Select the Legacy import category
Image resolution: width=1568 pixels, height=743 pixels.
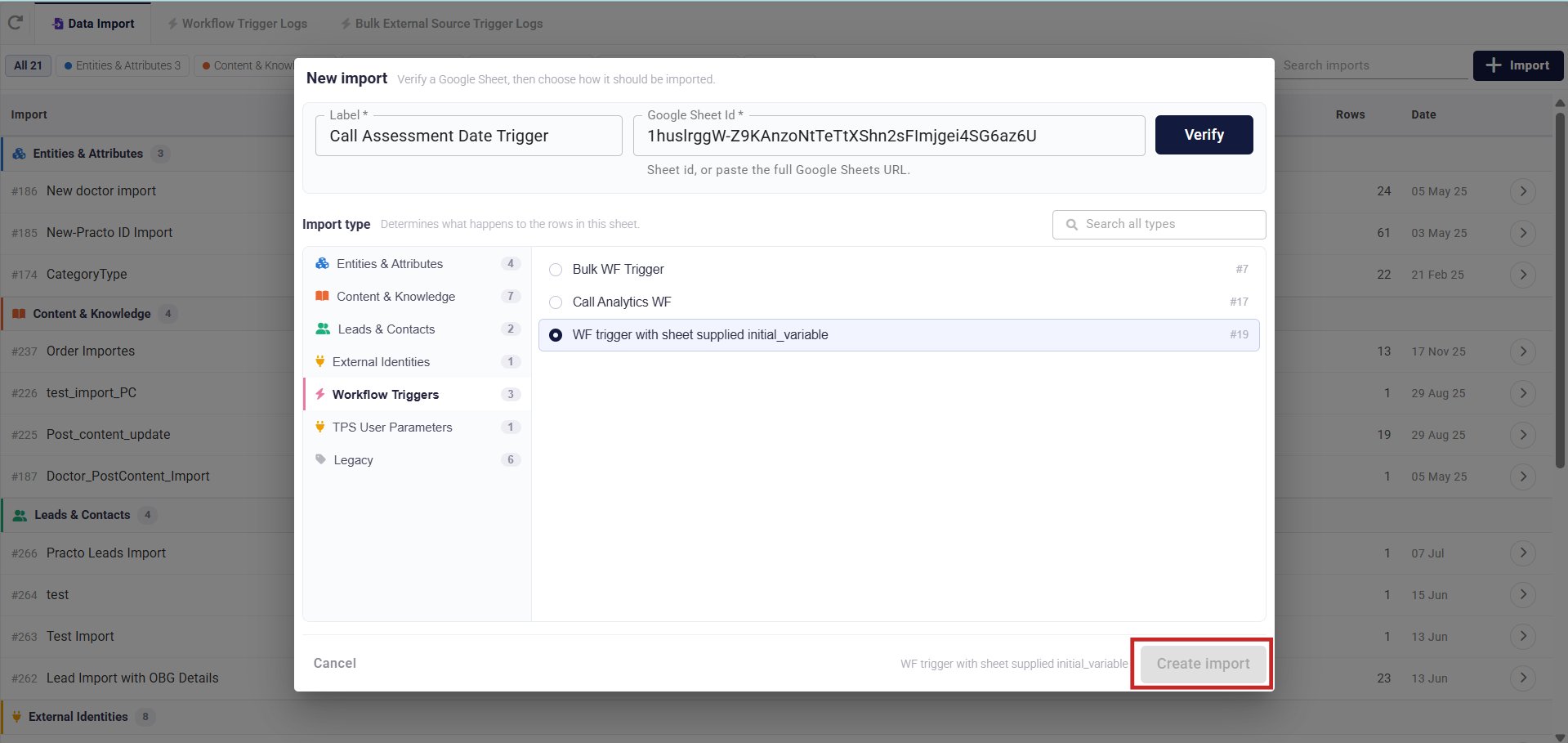pos(417,459)
